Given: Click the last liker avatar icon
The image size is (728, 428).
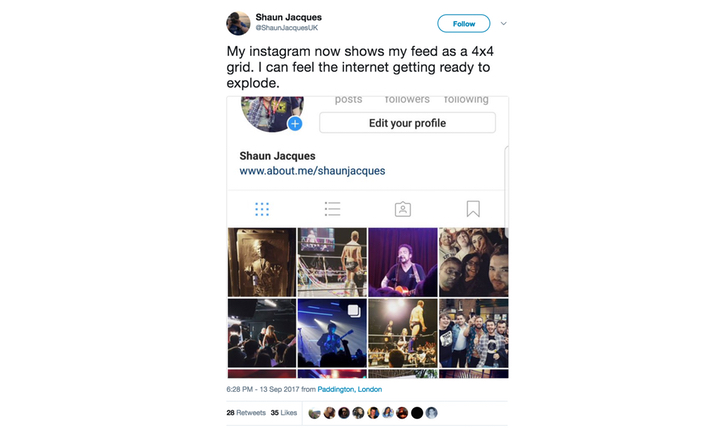Looking at the screenshot, I should coord(432,413).
